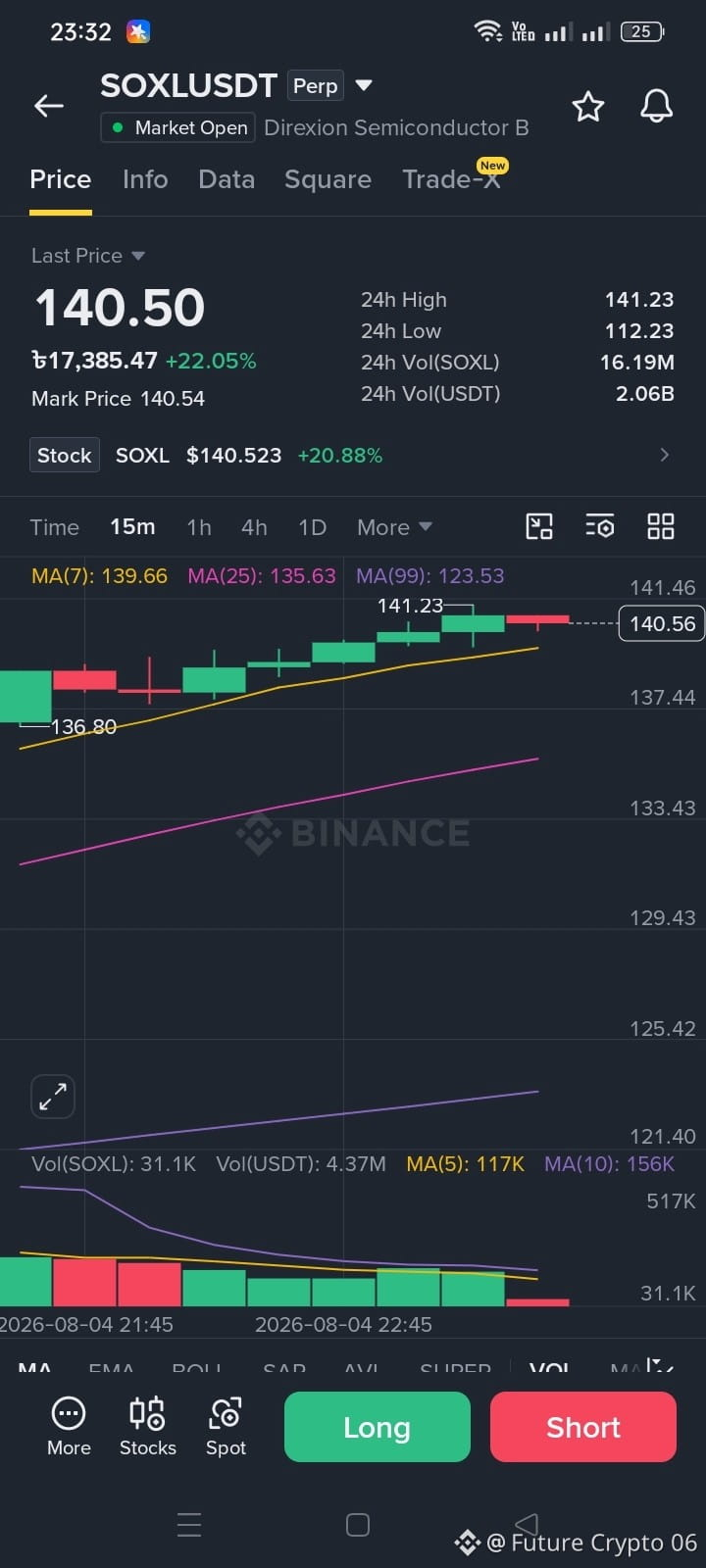Switch to the Square tab
The image size is (706, 1568).
tap(328, 179)
